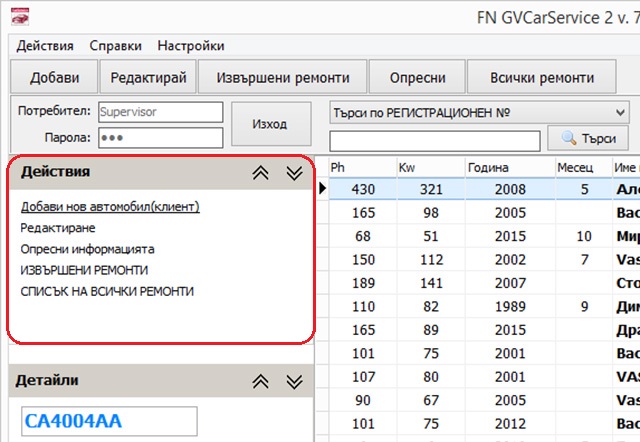The image size is (640, 442).
Task: Click the Опресни button
Action: [x=417, y=77]
